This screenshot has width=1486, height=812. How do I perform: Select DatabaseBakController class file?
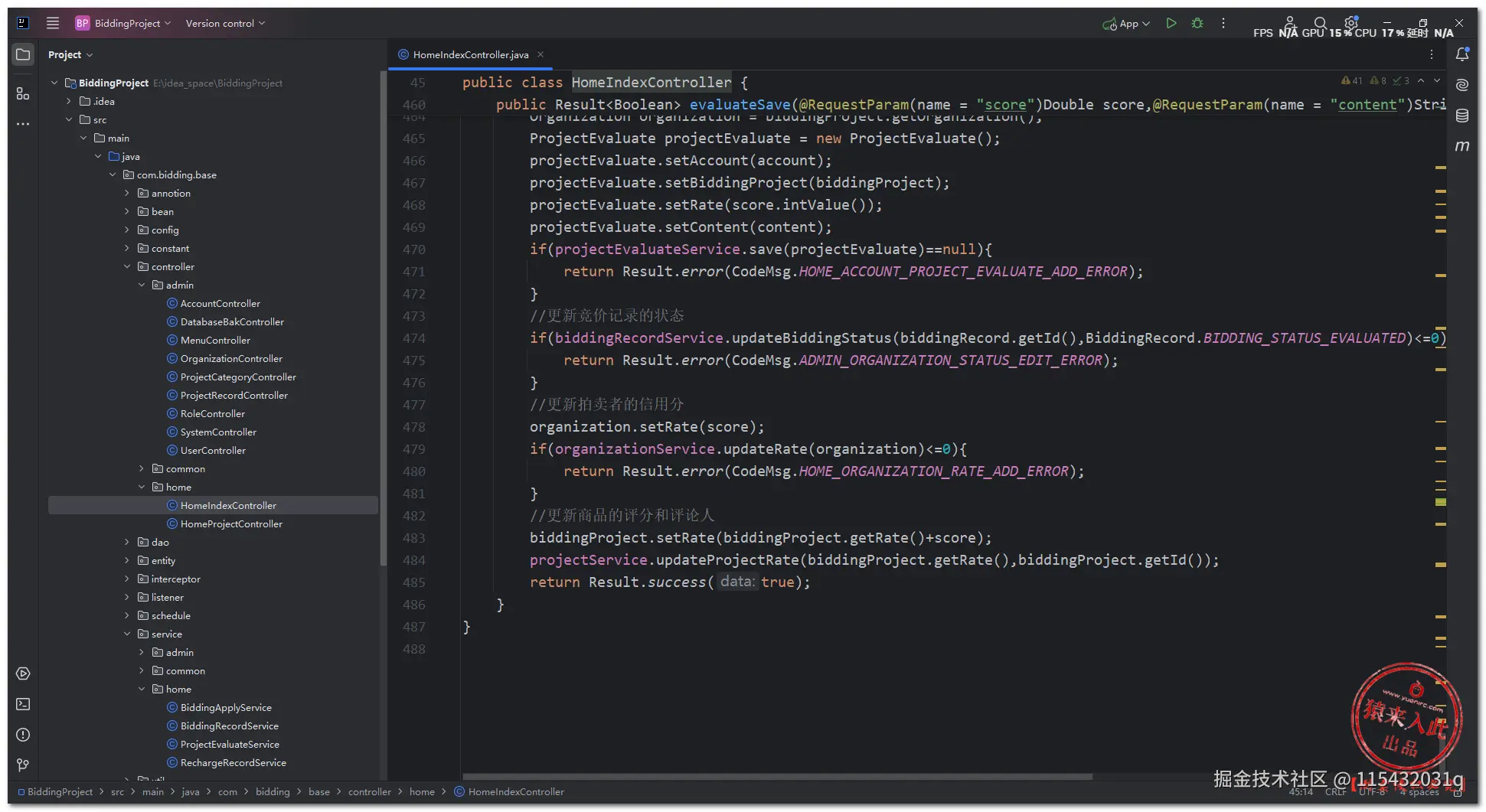click(x=232, y=321)
